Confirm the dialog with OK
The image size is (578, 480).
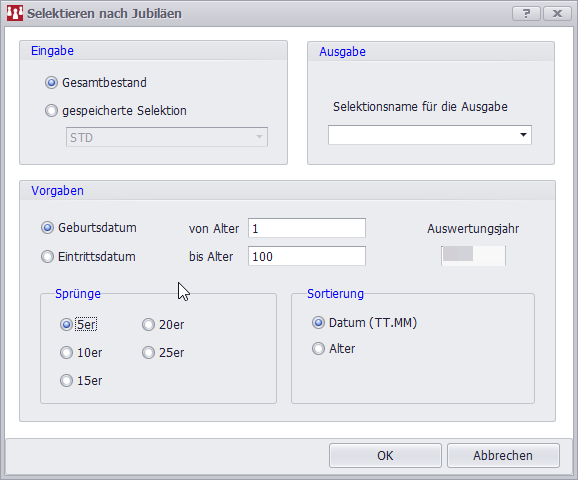[385, 456]
